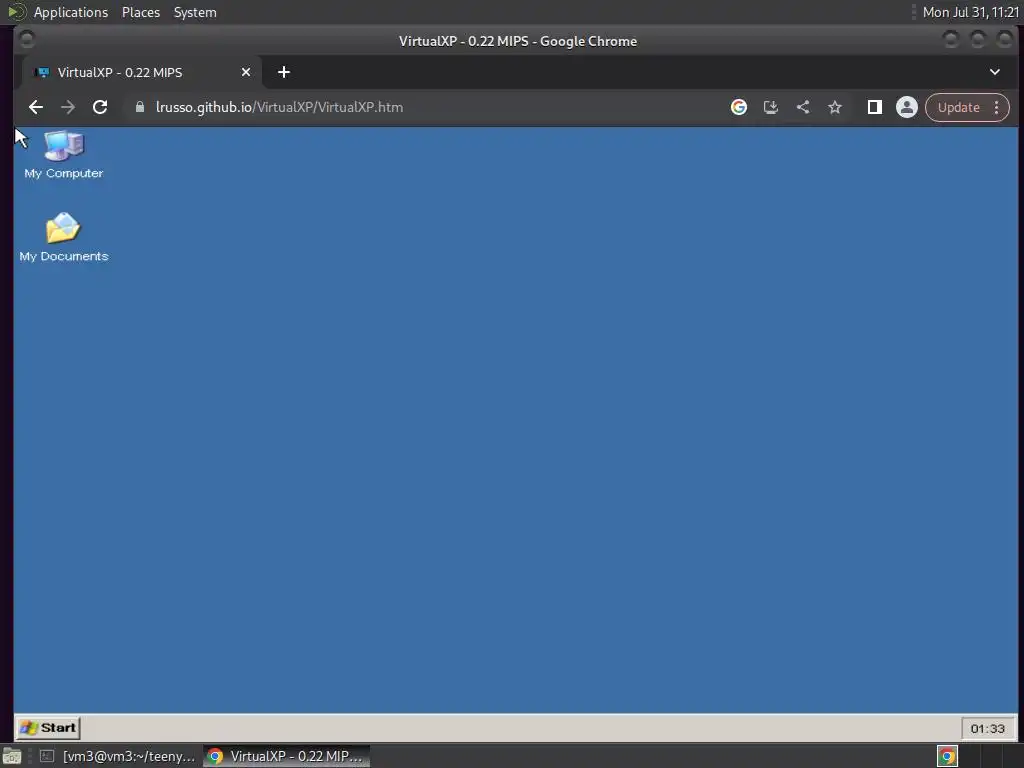Screen dimensions: 1024x768
Task: Click the Chrome Update button
Action: (x=958, y=107)
